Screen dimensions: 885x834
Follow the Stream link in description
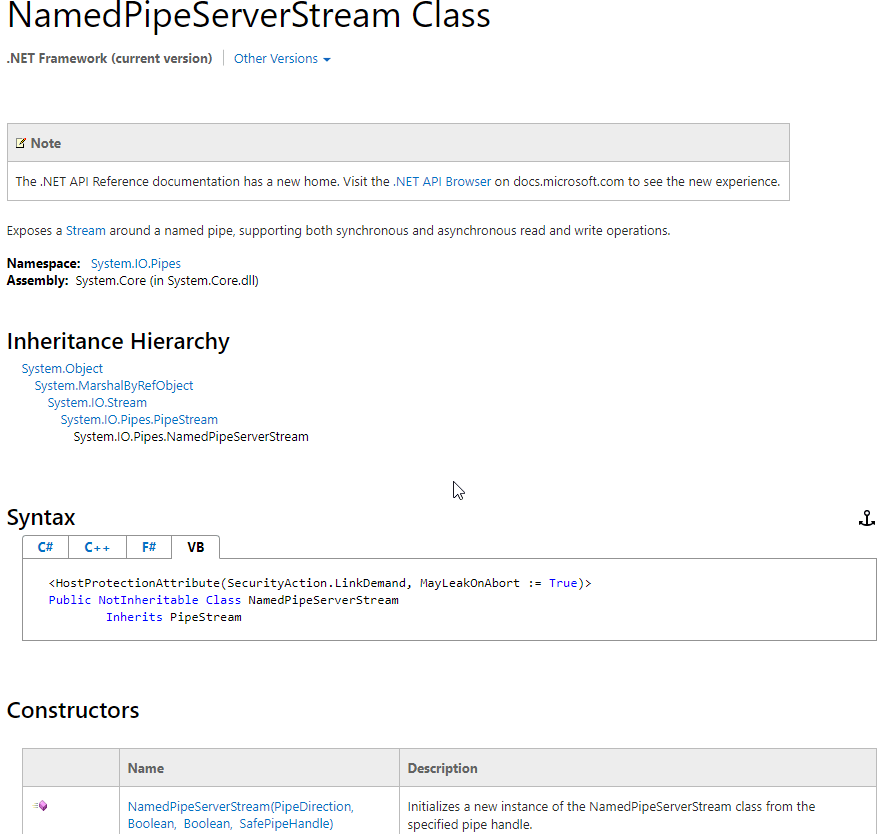click(x=85, y=231)
